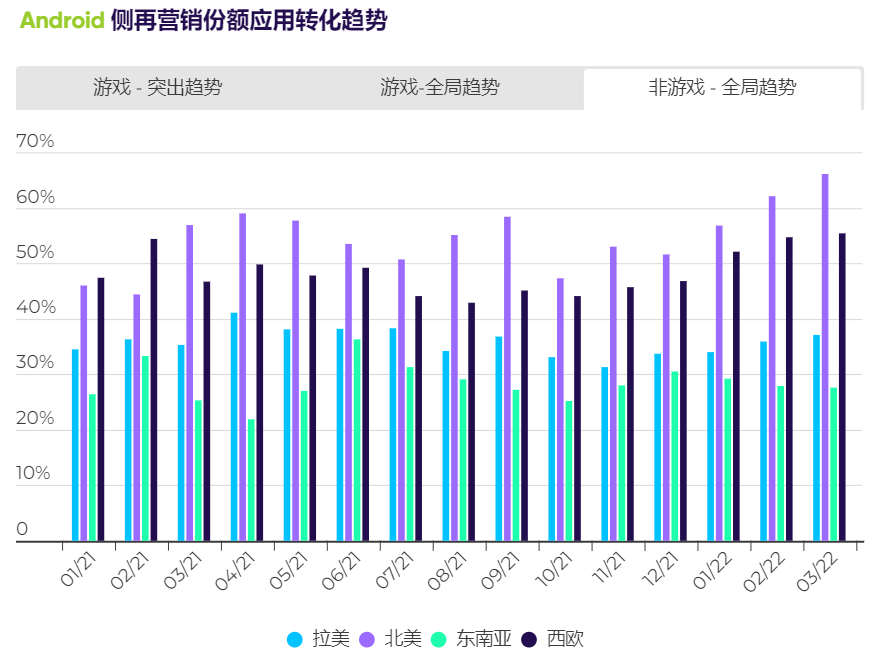Click the 40% y-axis label
This screenshot has width=888, height=660.
36,307
